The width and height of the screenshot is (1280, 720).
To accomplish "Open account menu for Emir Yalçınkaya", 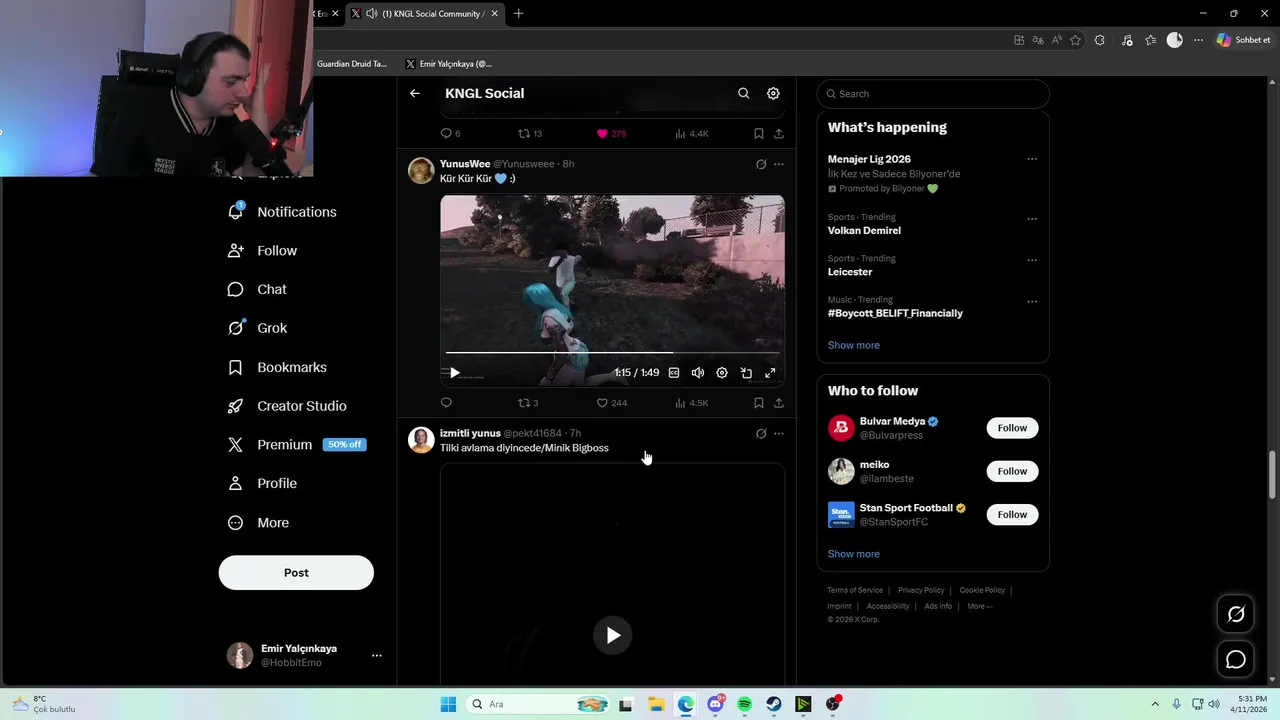I will tap(376, 656).
